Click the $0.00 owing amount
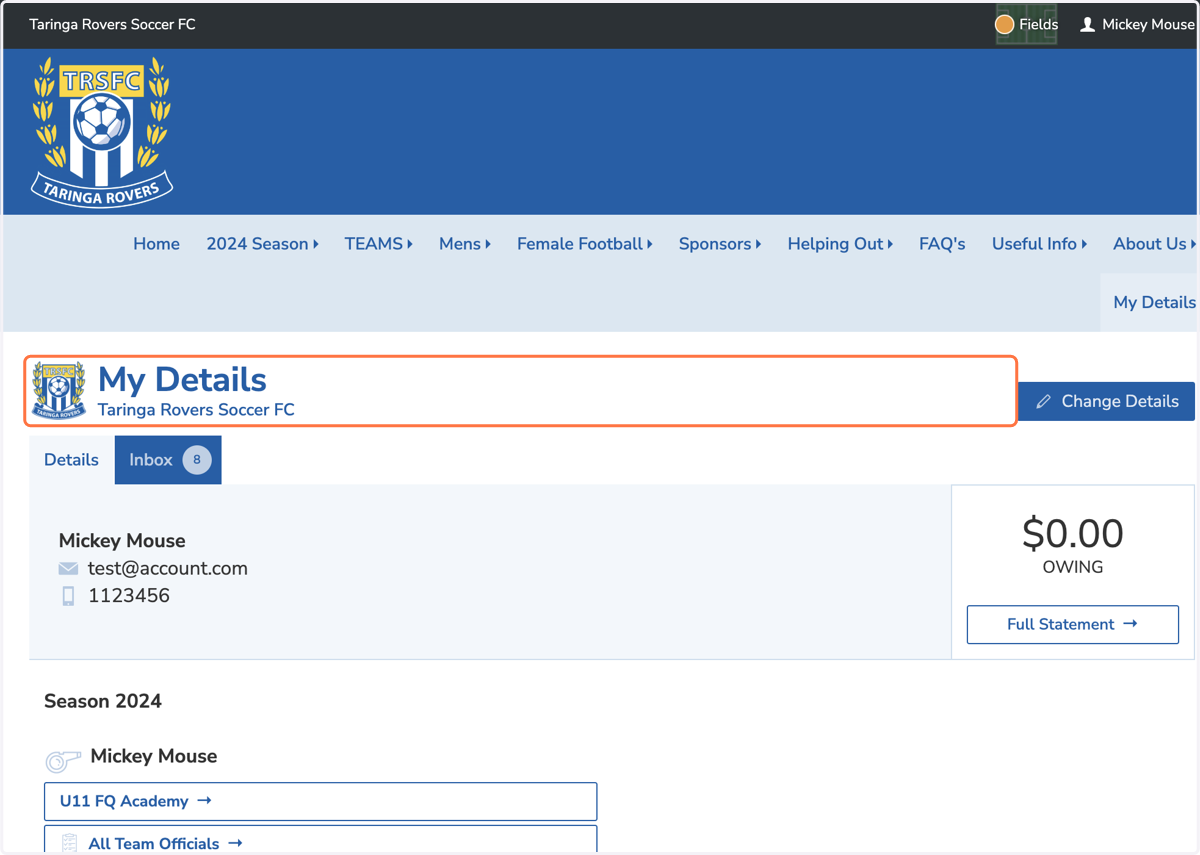Screen dimensions: 1200x855 click(x=1072, y=534)
